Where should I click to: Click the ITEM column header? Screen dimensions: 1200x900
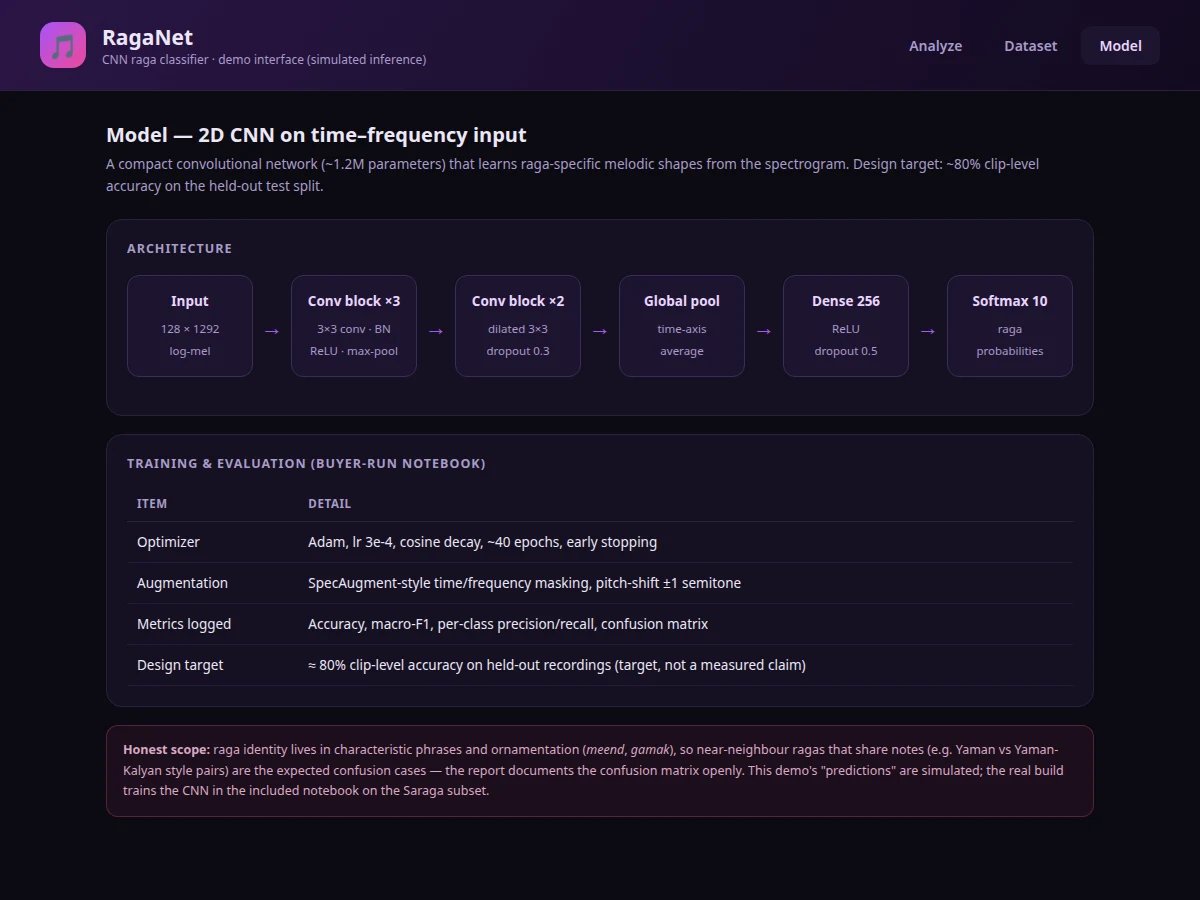(152, 504)
